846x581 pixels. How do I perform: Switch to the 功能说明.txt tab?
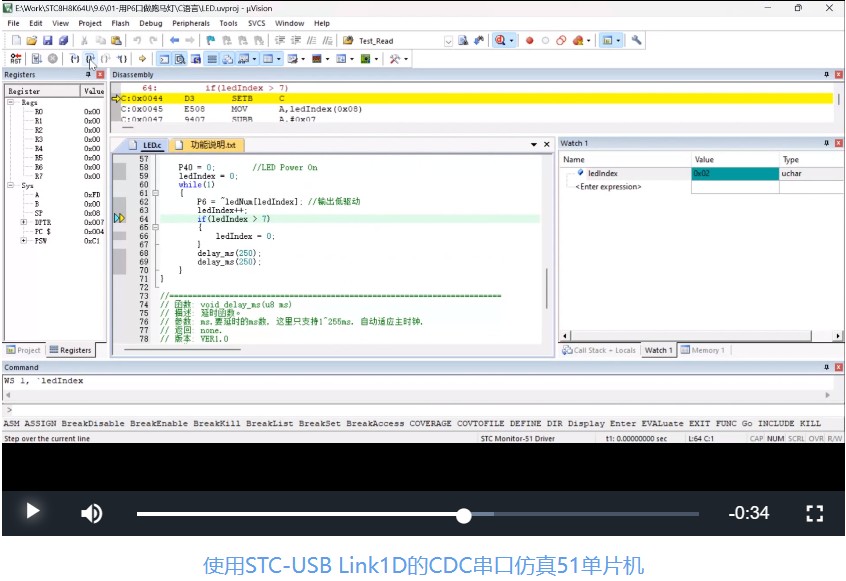click(207, 145)
